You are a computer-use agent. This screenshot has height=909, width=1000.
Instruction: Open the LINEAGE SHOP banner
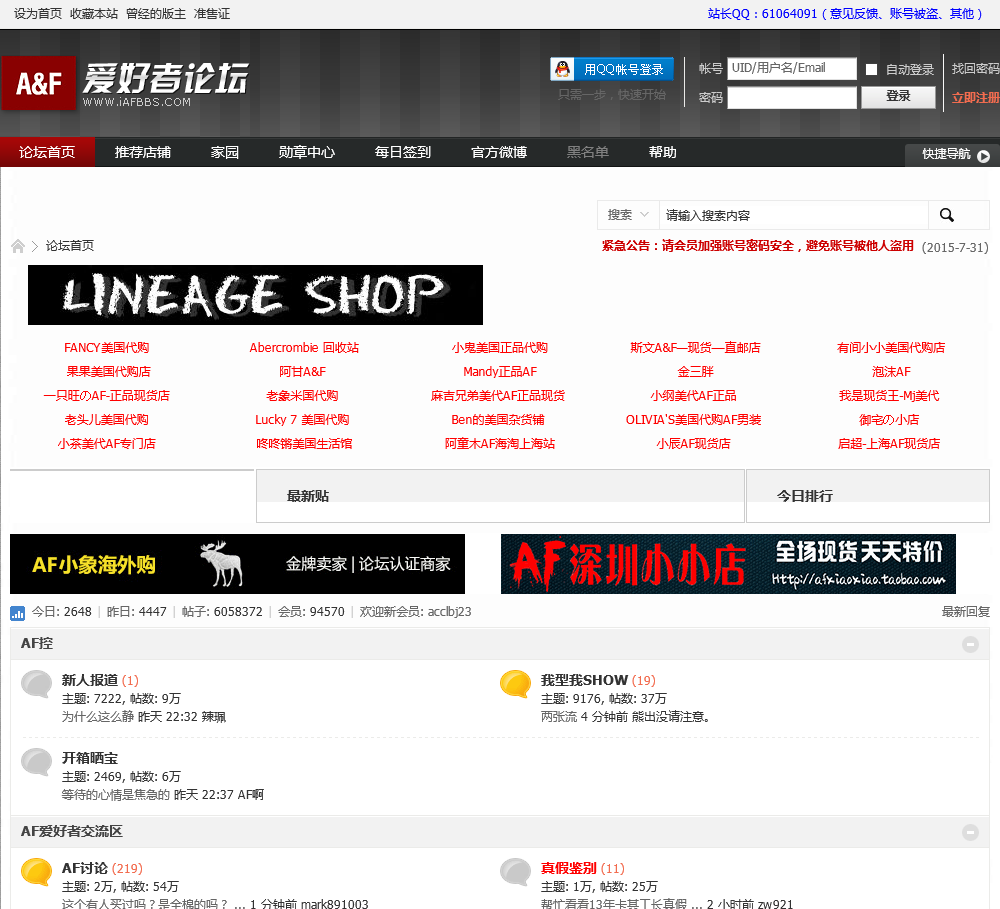tap(255, 295)
